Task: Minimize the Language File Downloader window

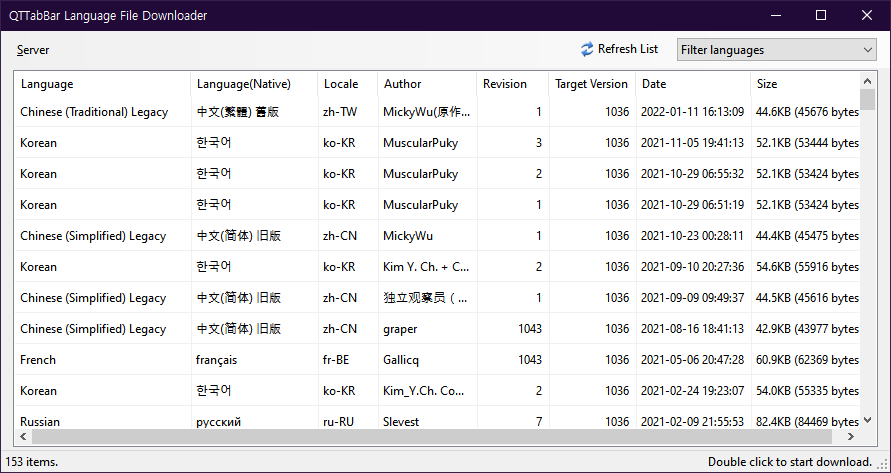Action: click(x=776, y=15)
